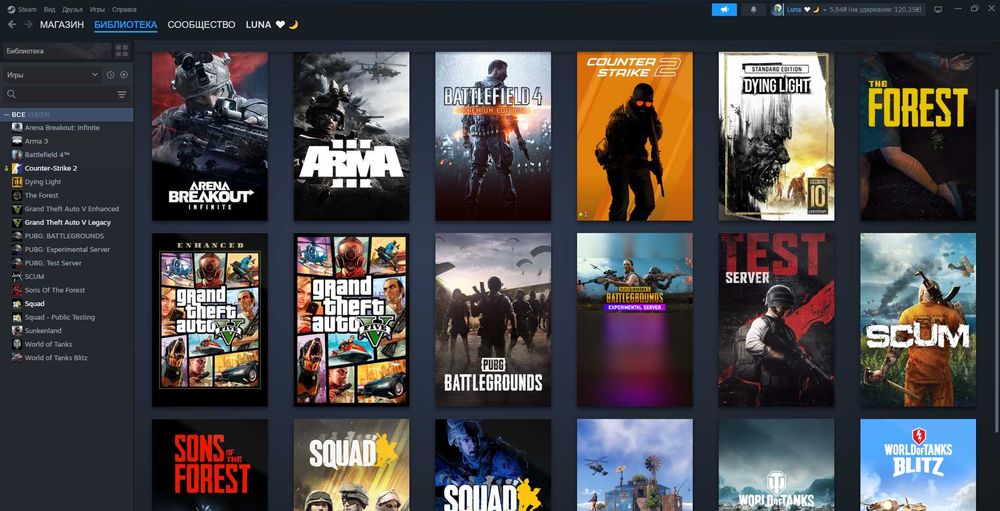Switch to the СООБЩЕСТВО tab
This screenshot has width=1000, height=511.
[x=202, y=24]
